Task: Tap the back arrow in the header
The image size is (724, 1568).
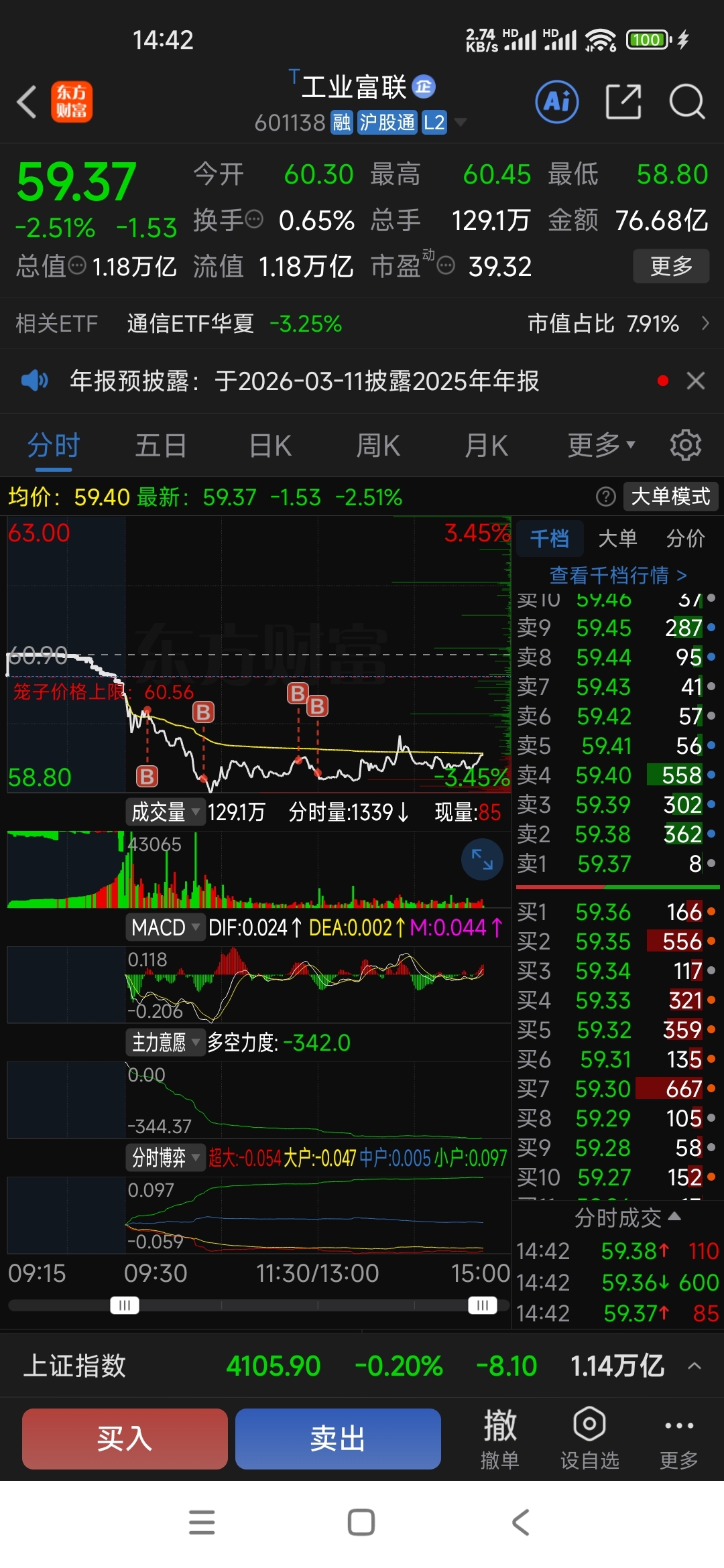Action: tap(27, 102)
